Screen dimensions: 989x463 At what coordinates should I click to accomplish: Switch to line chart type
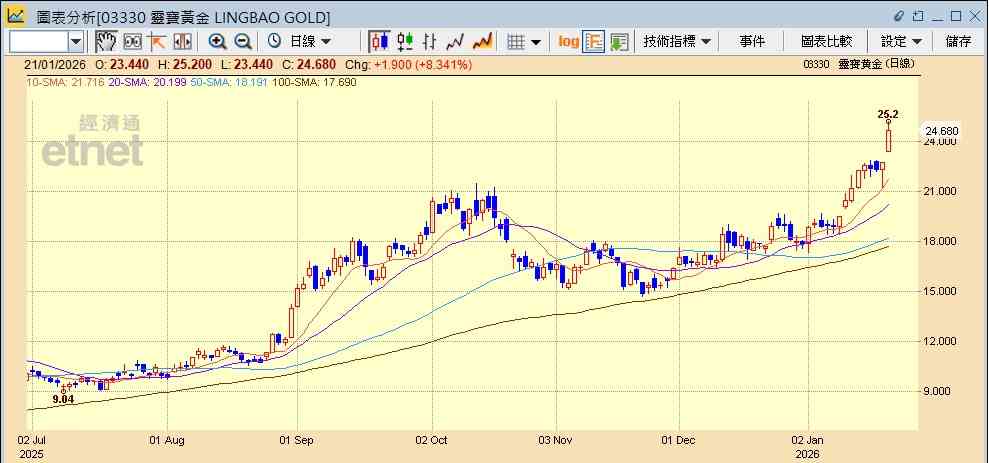click(x=455, y=42)
